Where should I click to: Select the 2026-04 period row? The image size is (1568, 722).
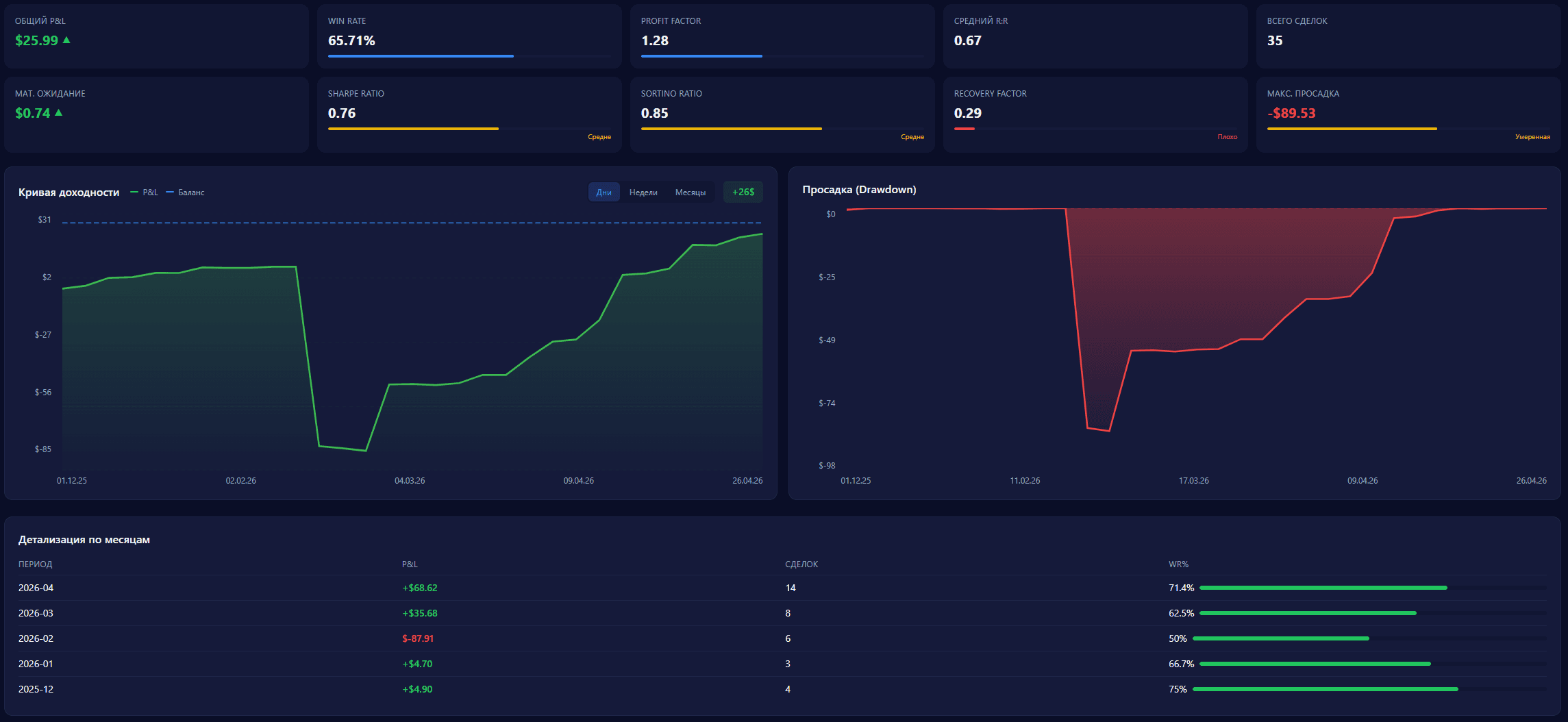(782, 588)
